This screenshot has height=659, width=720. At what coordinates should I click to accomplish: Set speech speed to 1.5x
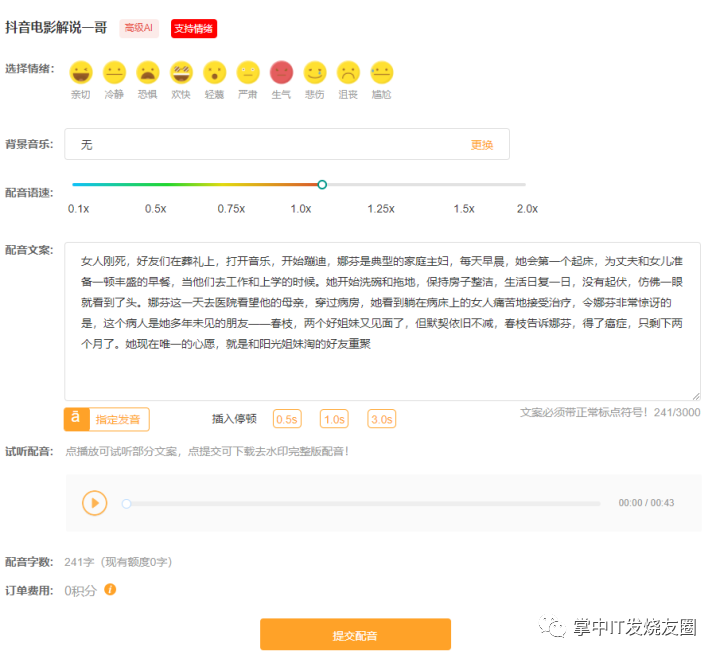click(x=464, y=209)
